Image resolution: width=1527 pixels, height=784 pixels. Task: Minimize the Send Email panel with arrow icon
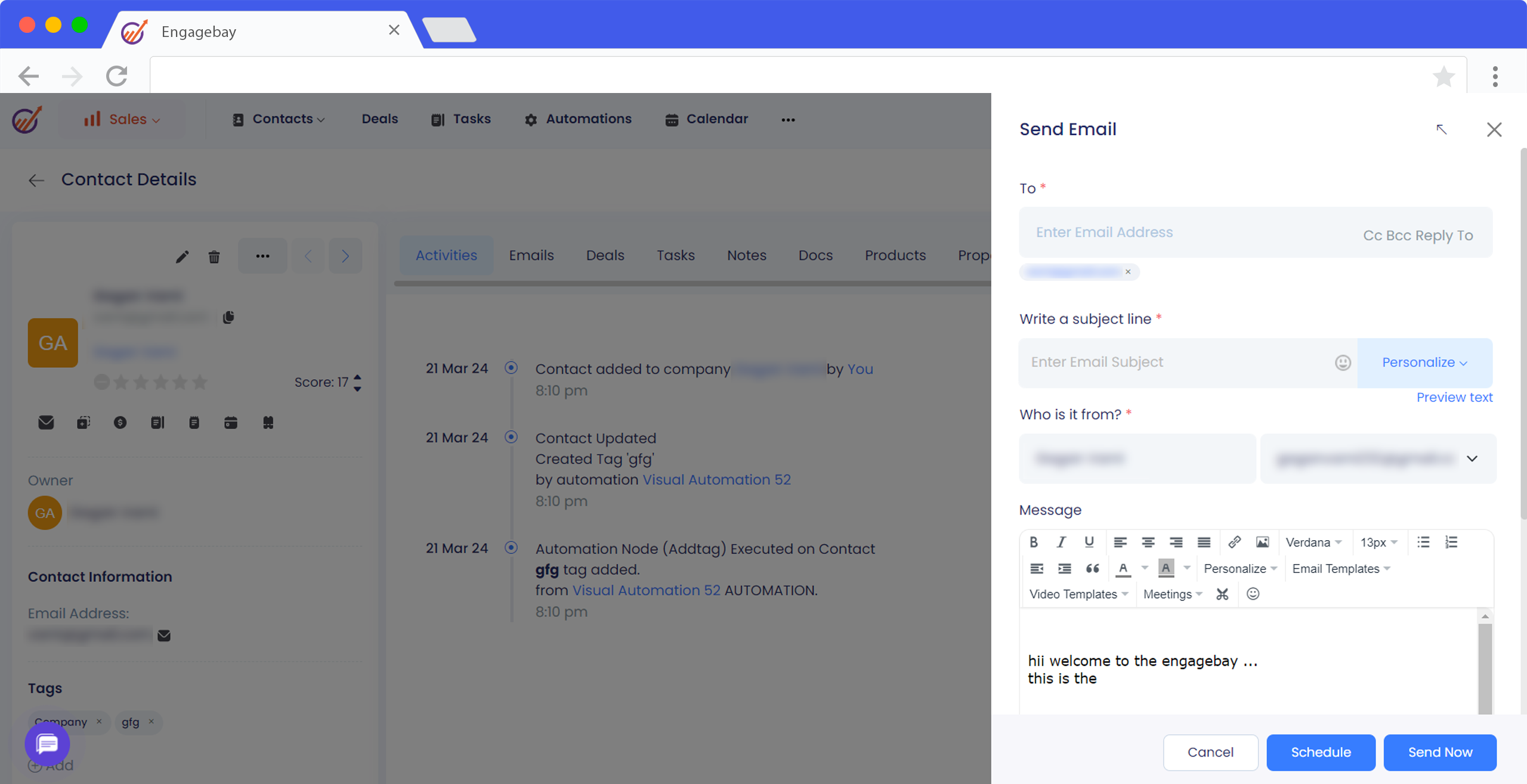point(1442,129)
